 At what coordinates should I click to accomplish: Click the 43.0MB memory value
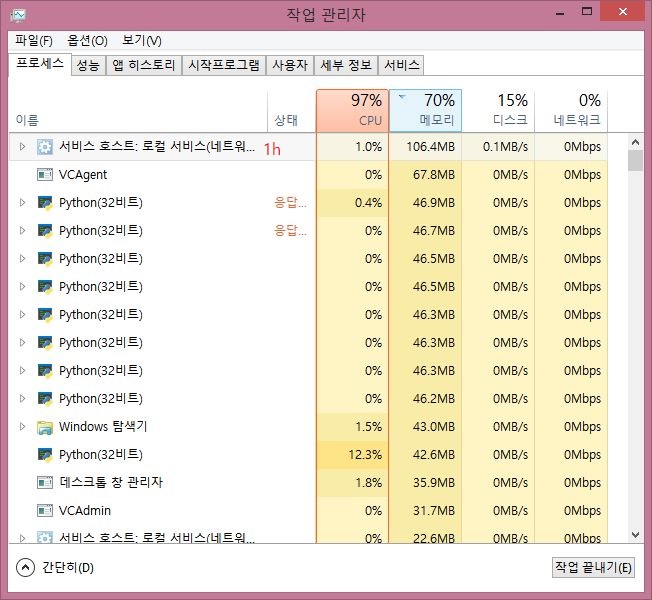(434, 427)
